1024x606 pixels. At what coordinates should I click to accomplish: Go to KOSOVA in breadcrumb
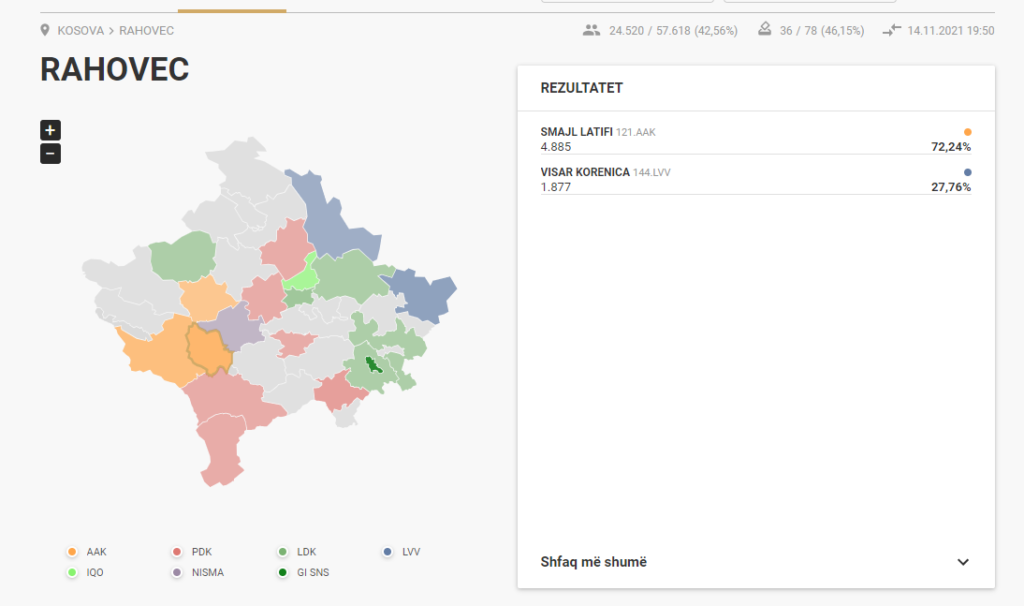tap(80, 31)
